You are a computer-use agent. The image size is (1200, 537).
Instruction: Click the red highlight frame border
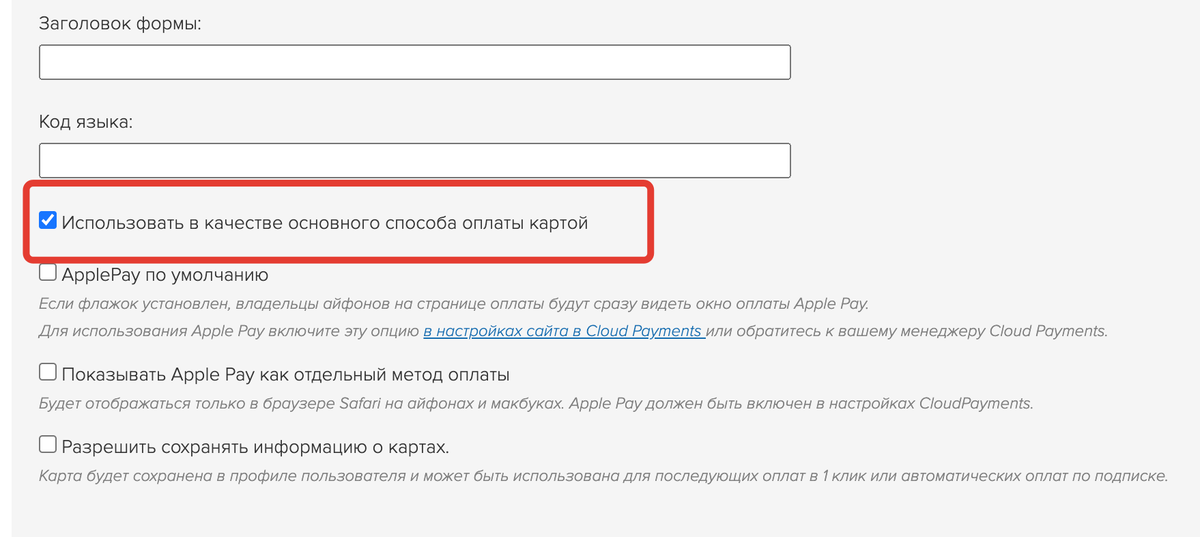pos(340,185)
